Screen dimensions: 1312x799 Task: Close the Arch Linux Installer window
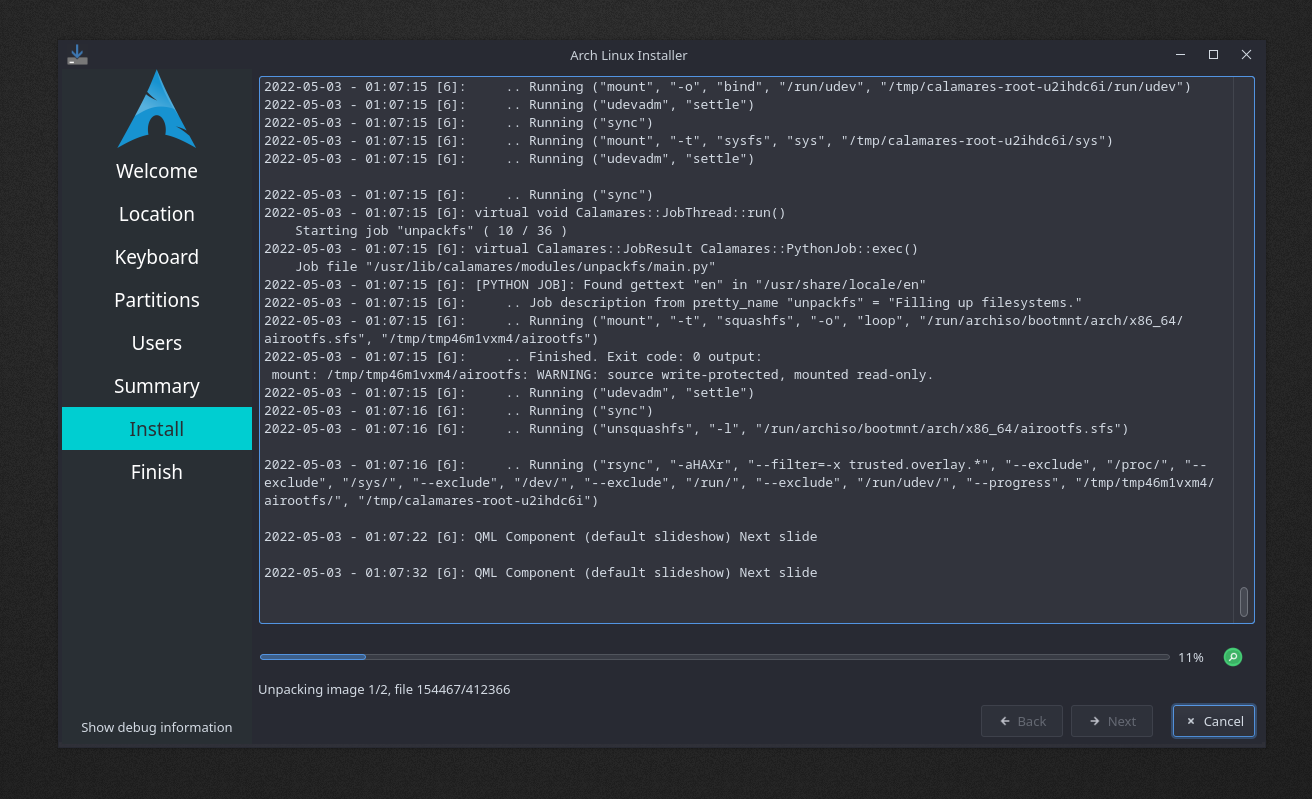click(1246, 55)
